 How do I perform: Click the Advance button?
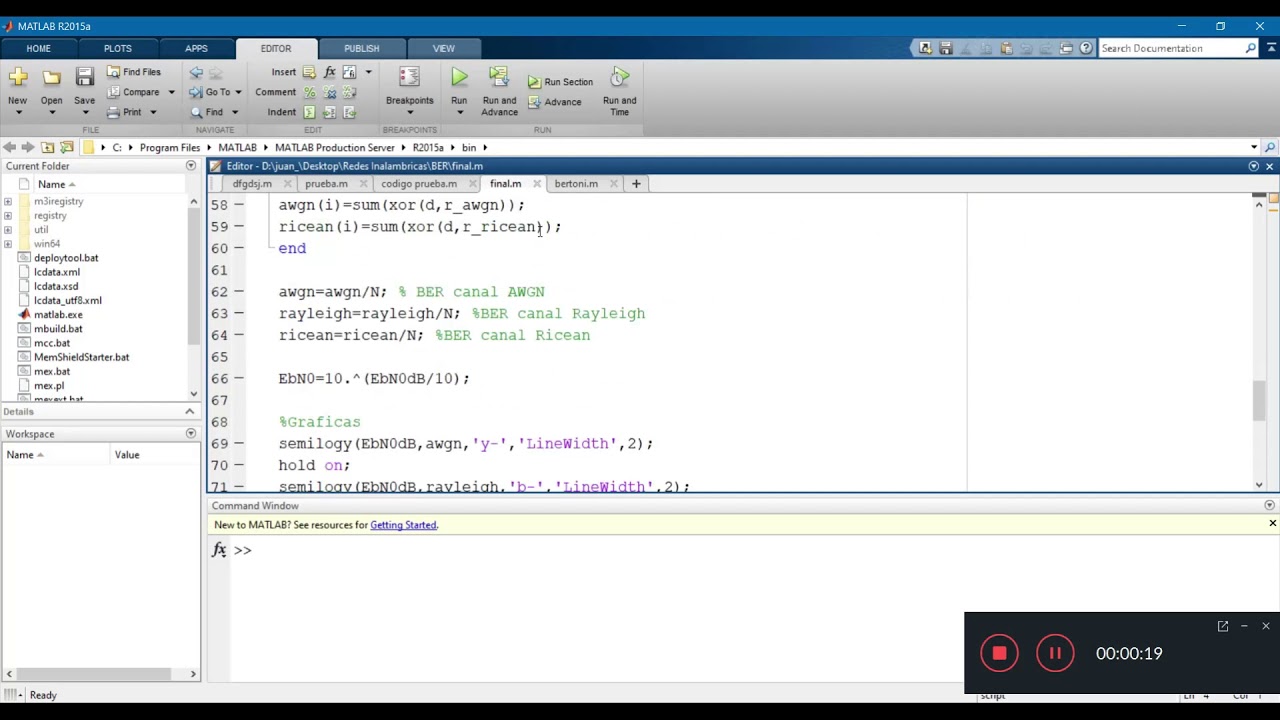coord(554,102)
